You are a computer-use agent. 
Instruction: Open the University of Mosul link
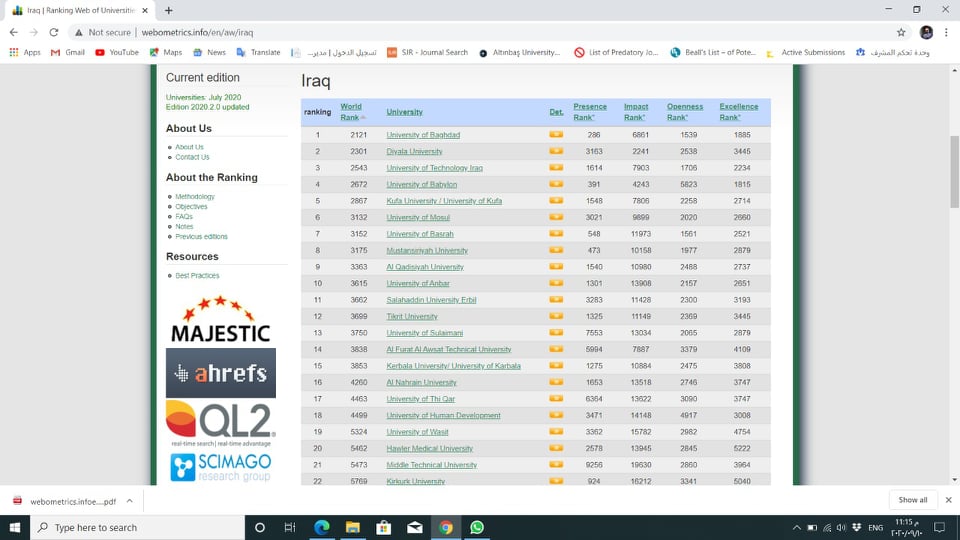click(417, 217)
